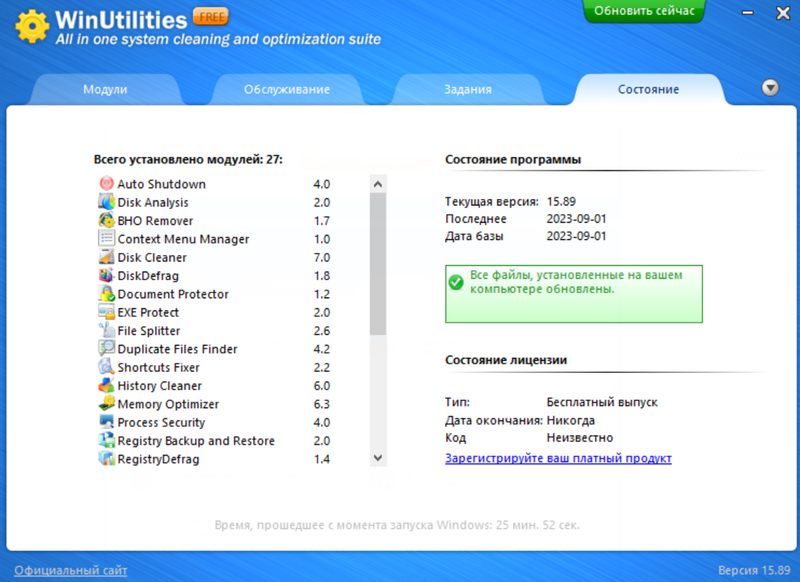Select the Duplicate Files Finder entry
The width and height of the screenshot is (800, 582).
pos(214,349)
